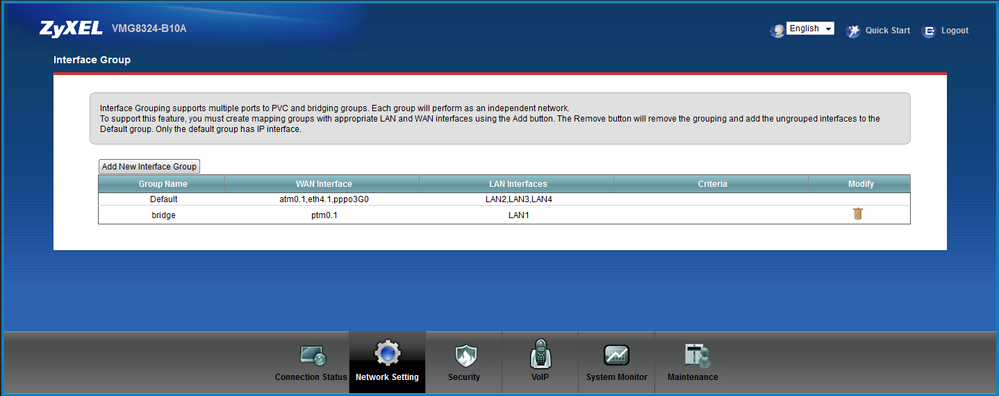Click the Group Name column header

click(x=163, y=183)
